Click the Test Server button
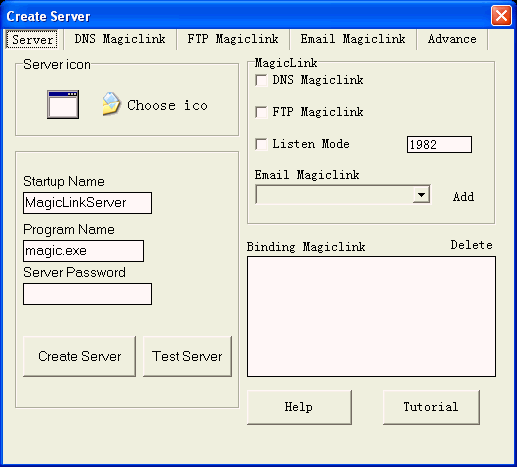This screenshot has height=467, width=517. point(187,356)
